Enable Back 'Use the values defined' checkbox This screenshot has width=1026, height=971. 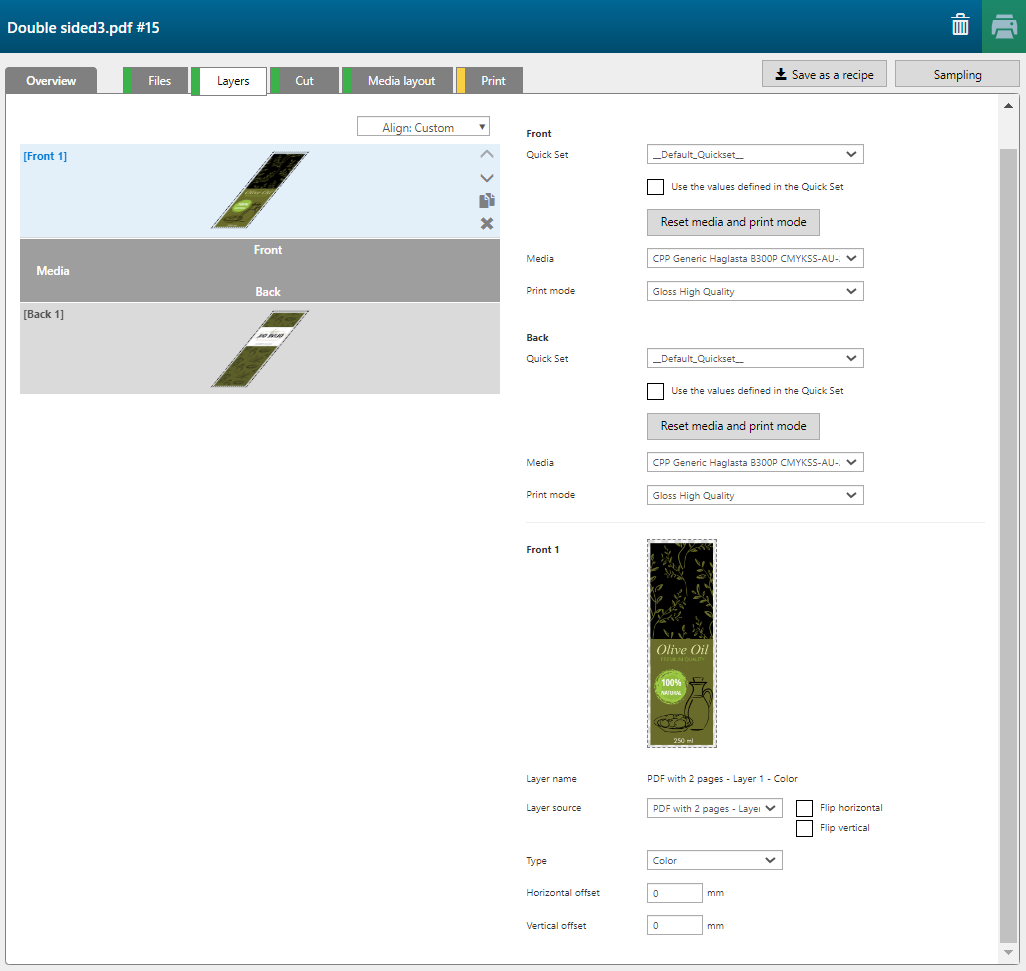[x=656, y=391]
